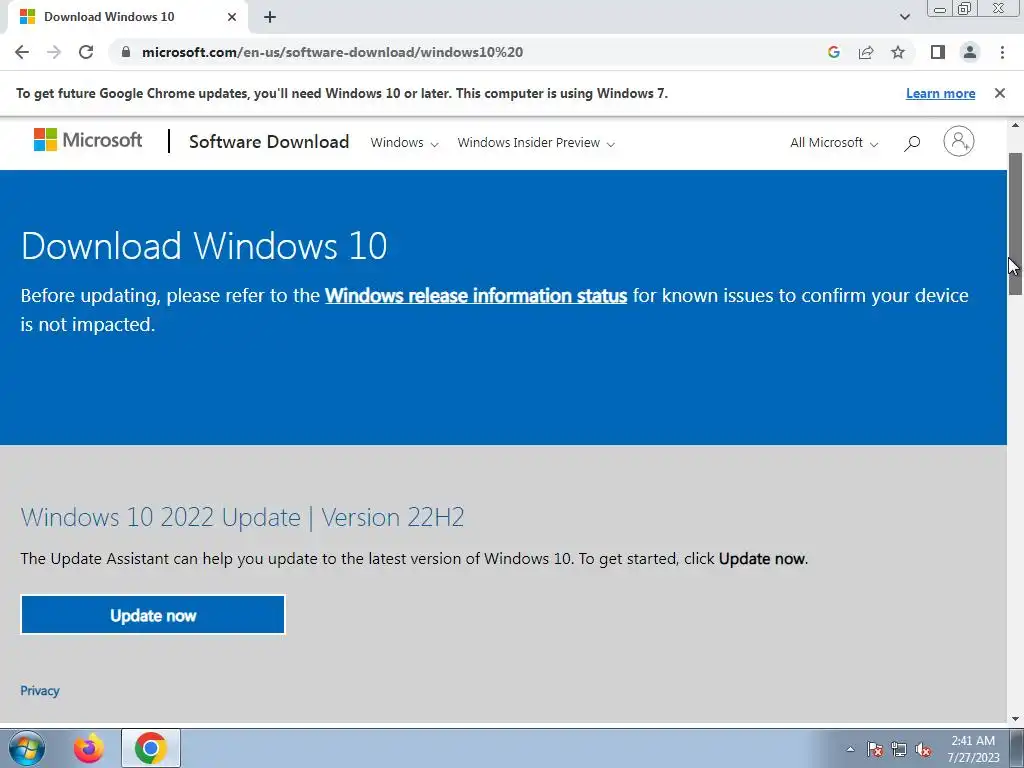This screenshot has height=768, width=1024.
Task: Focus the address bar URL
Action: coord(332,52)
